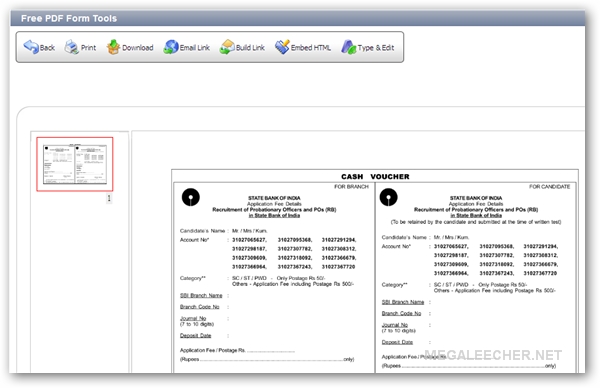
Task: Select Build Link text label
Action: point(250,48)
